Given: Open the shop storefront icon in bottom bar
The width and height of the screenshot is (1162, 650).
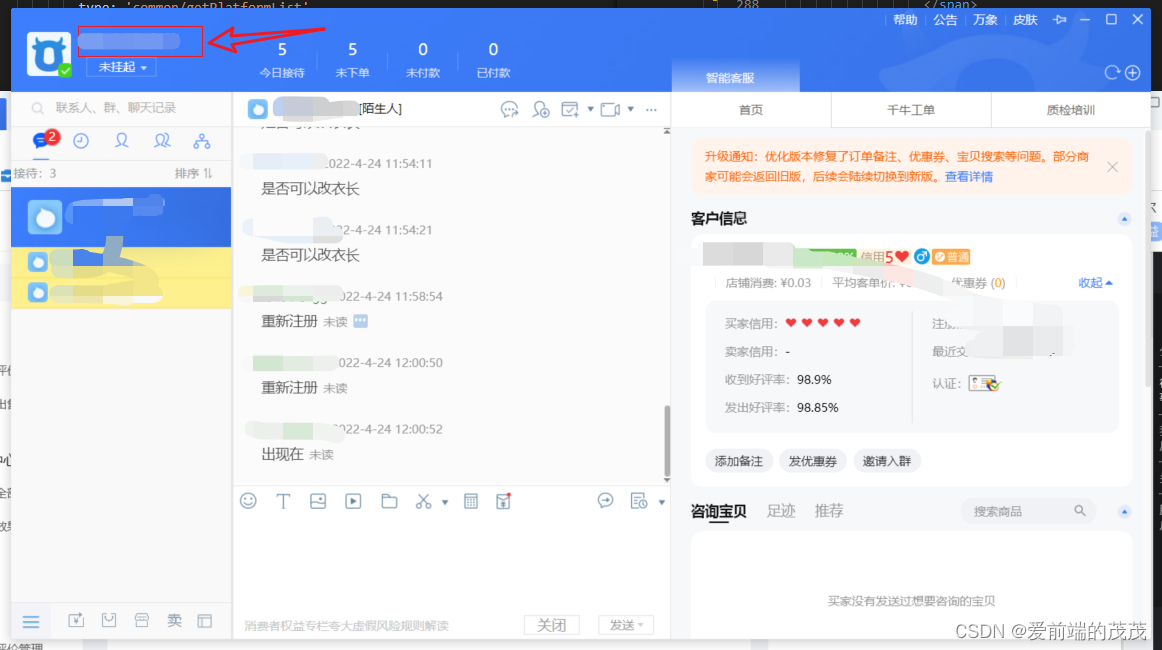Looking at the screenshot, I should (142, 620).
